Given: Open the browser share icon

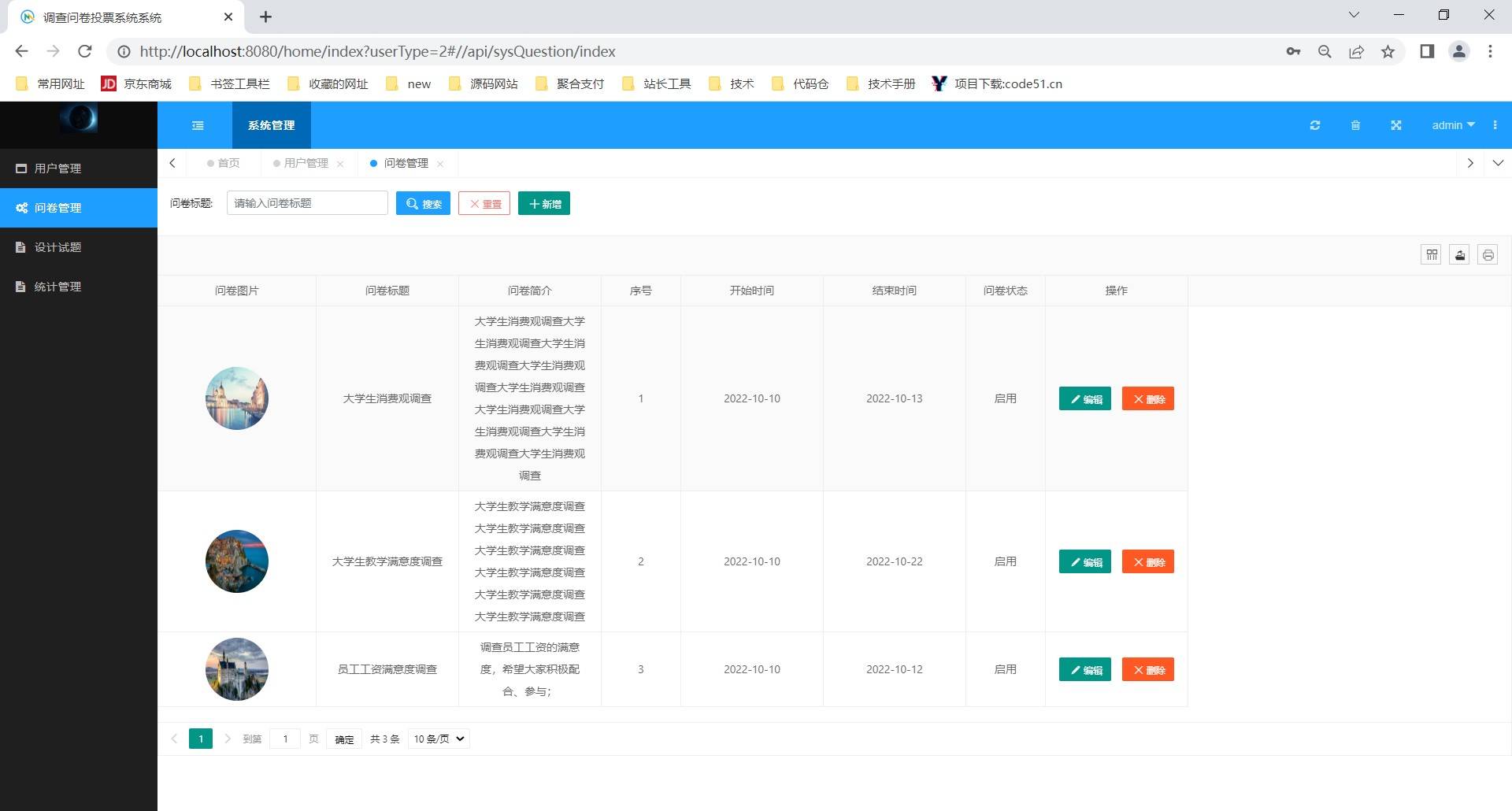Looking at the screenshot, I should click(1356, 51).
